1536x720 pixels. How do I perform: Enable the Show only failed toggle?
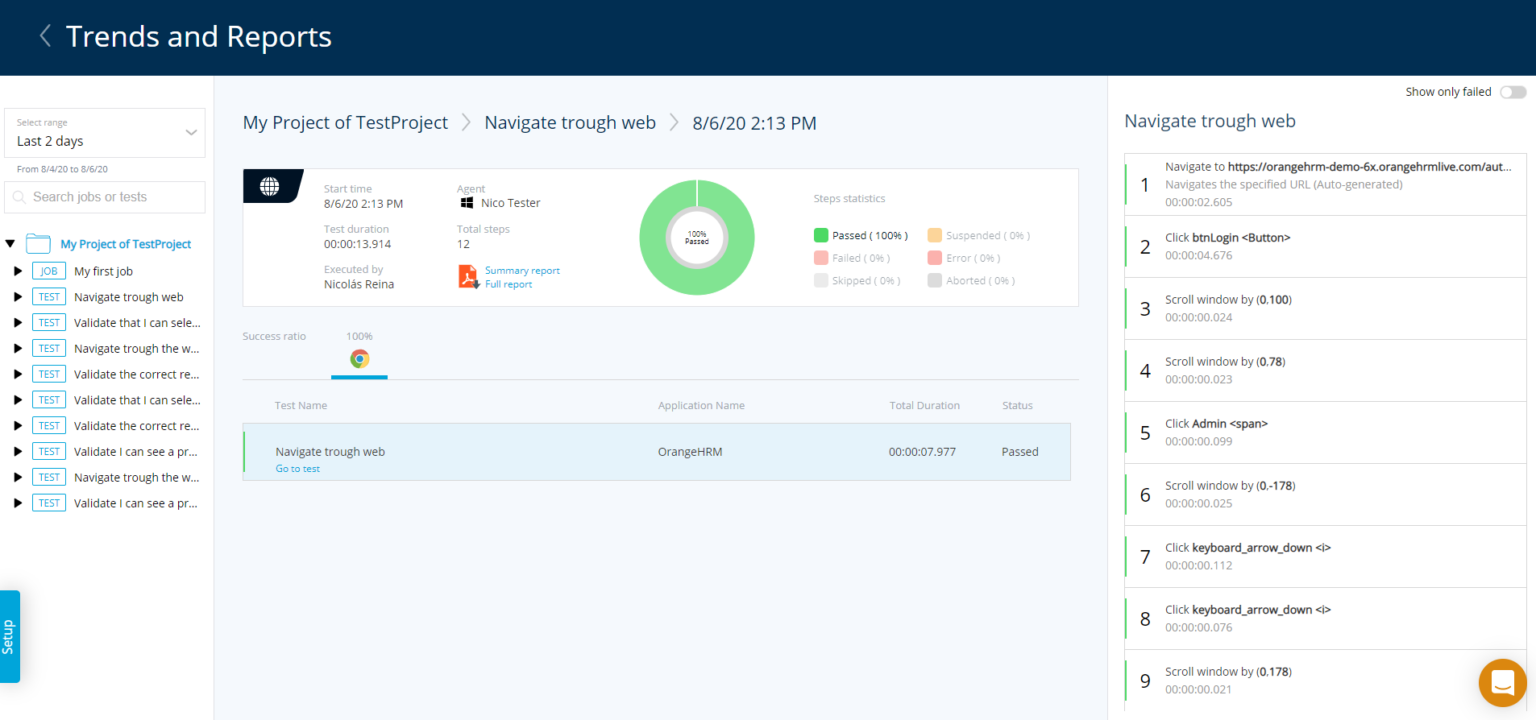coord(1513,91)
